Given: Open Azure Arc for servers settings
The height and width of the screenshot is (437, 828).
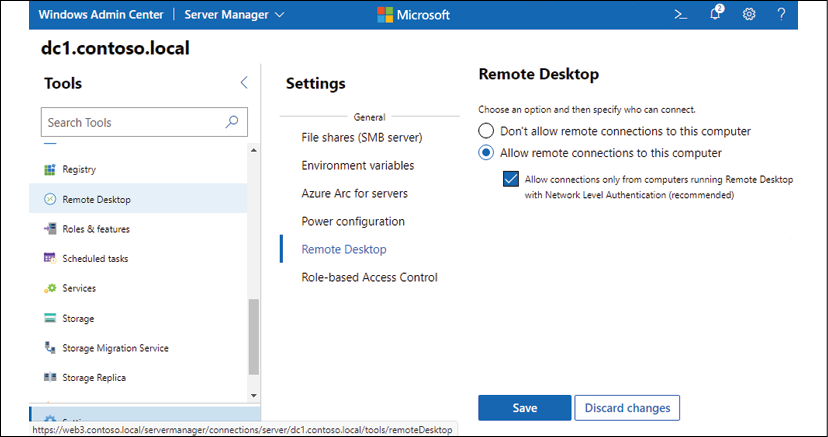Looking at the screenshot, I should click(354, 194).
